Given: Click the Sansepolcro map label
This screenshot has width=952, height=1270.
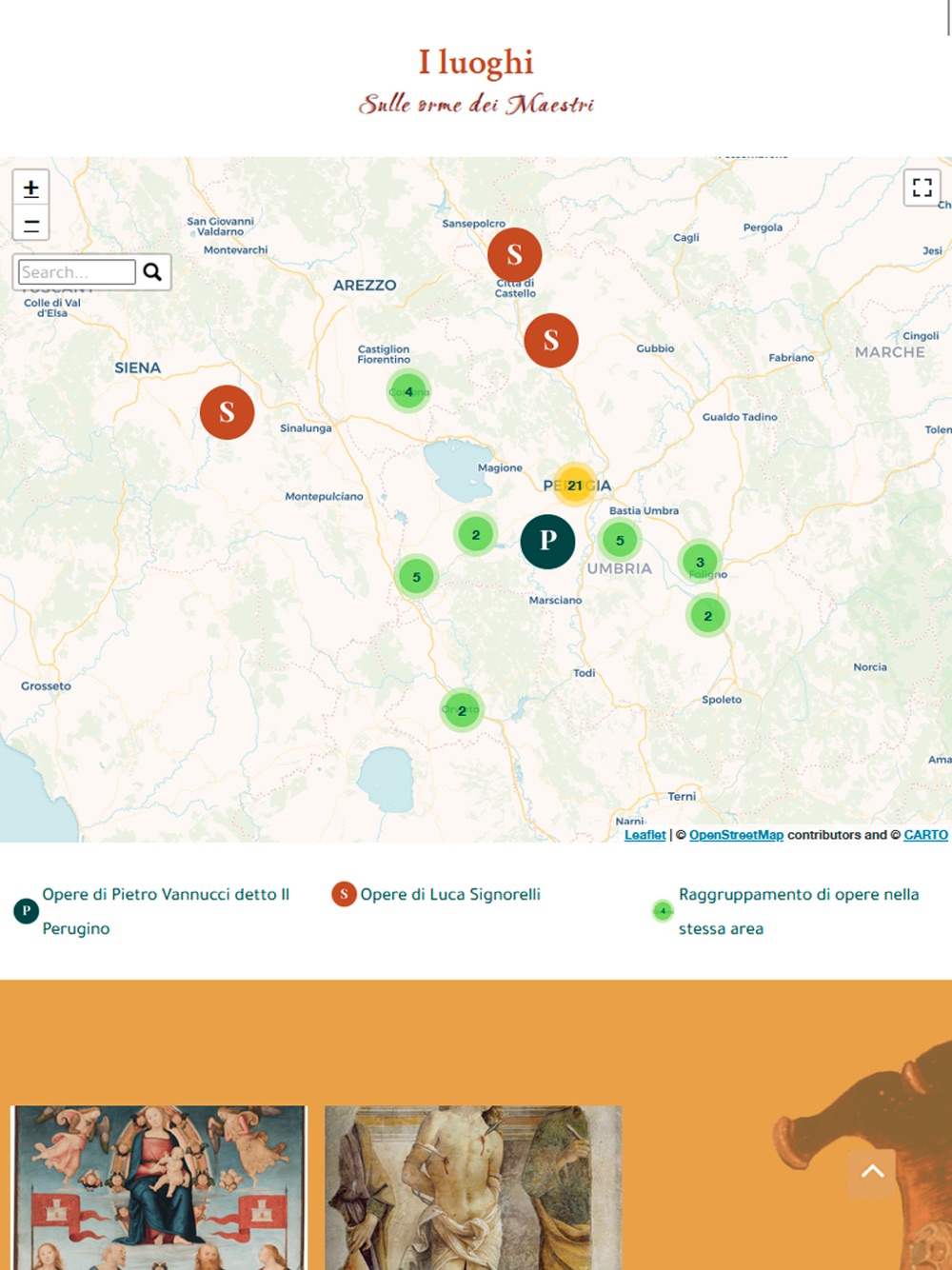Looking at the screenshot, I should tap(474, 224).
